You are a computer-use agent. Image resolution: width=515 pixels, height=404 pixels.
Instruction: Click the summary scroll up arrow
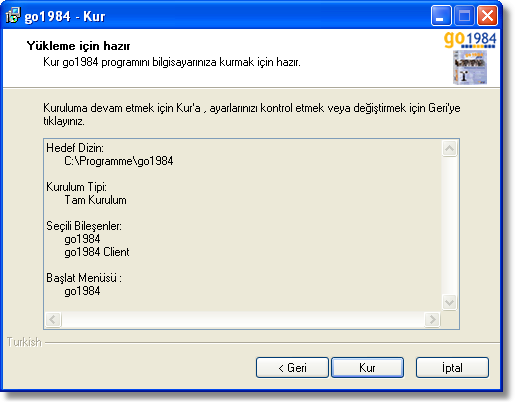[x=449, y=148]
